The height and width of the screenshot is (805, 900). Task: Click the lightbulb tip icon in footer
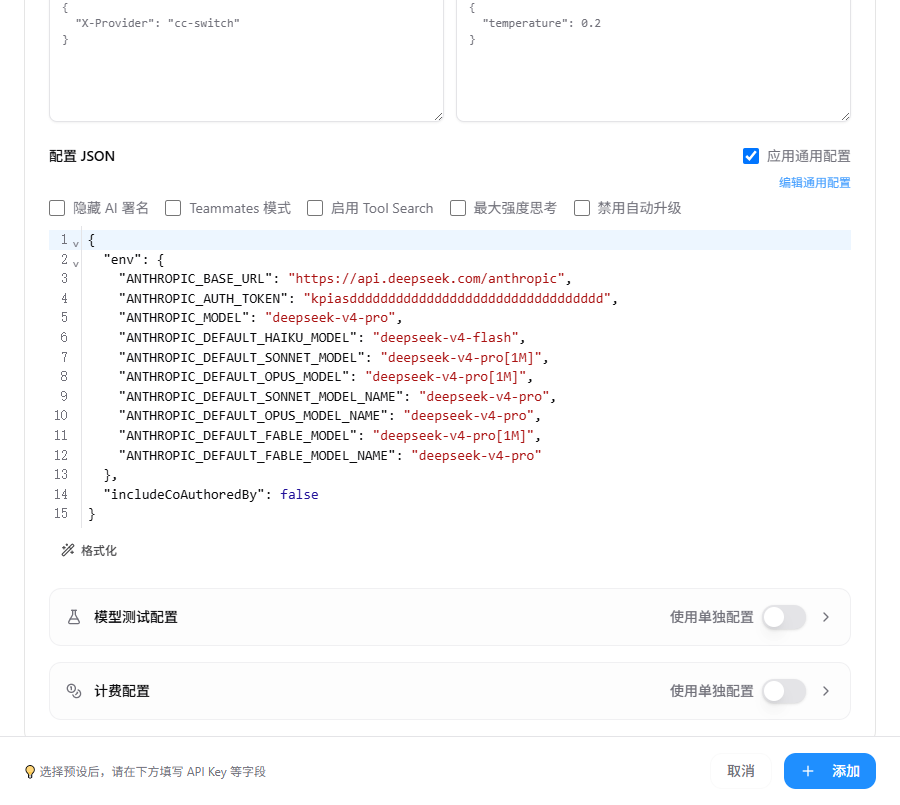(x=30, y=772)
